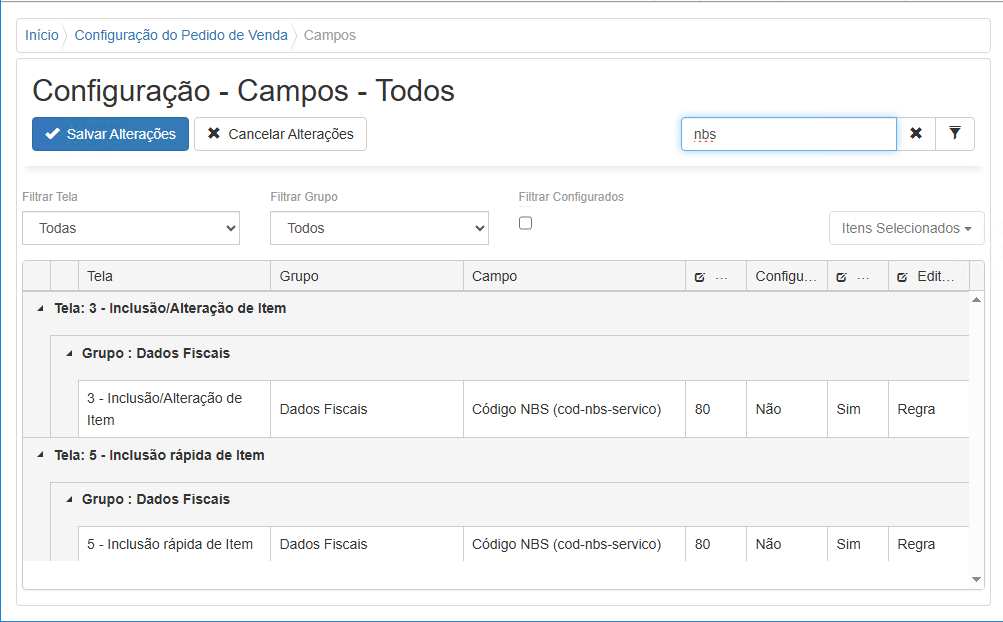Focus the search field containing nbs
Viewport: 1003px width, 622px height.
[788, 134]
